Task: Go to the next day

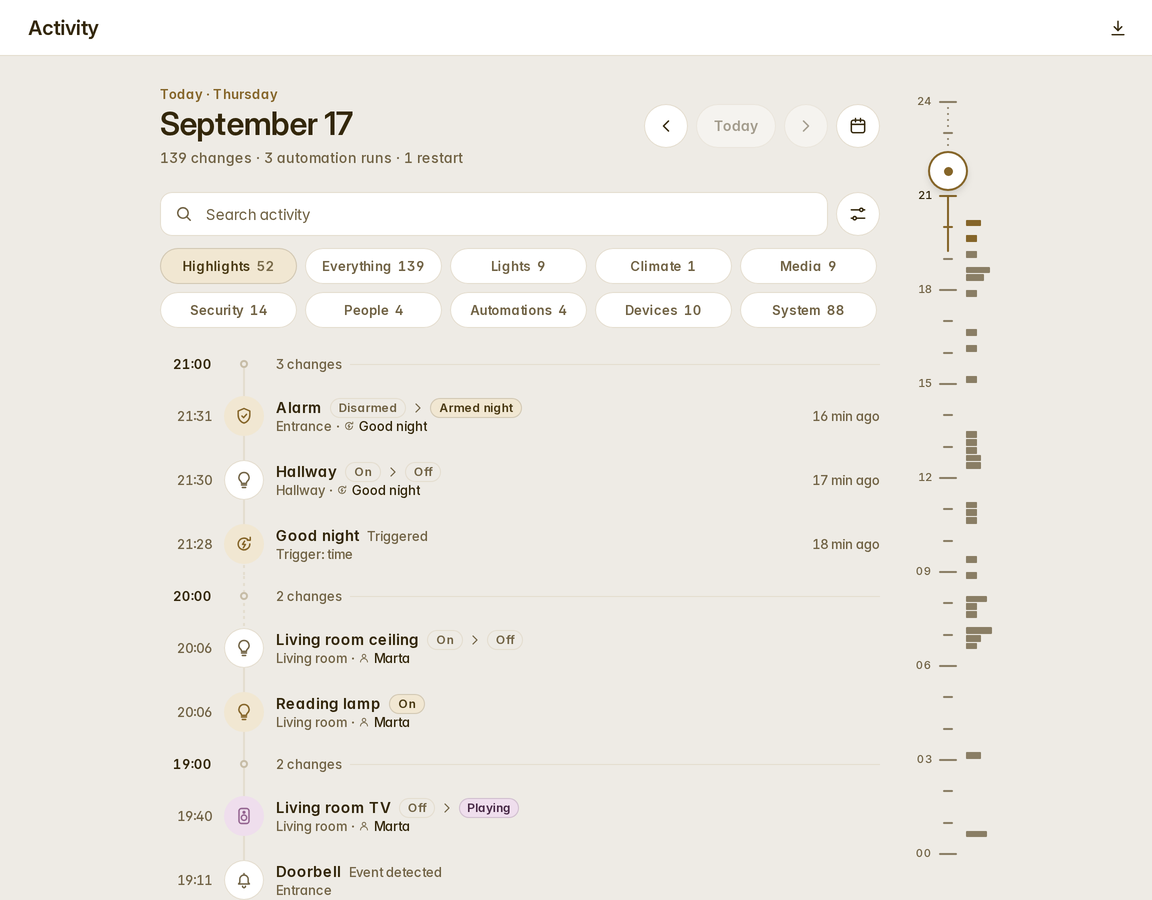Action: pos(806,126)
